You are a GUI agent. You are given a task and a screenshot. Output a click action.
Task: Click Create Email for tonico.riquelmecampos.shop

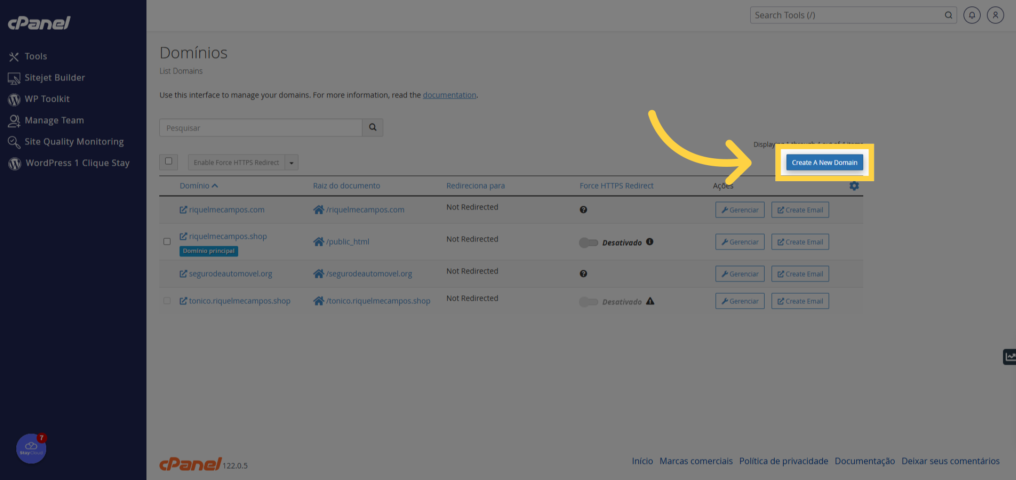[800, 301]
